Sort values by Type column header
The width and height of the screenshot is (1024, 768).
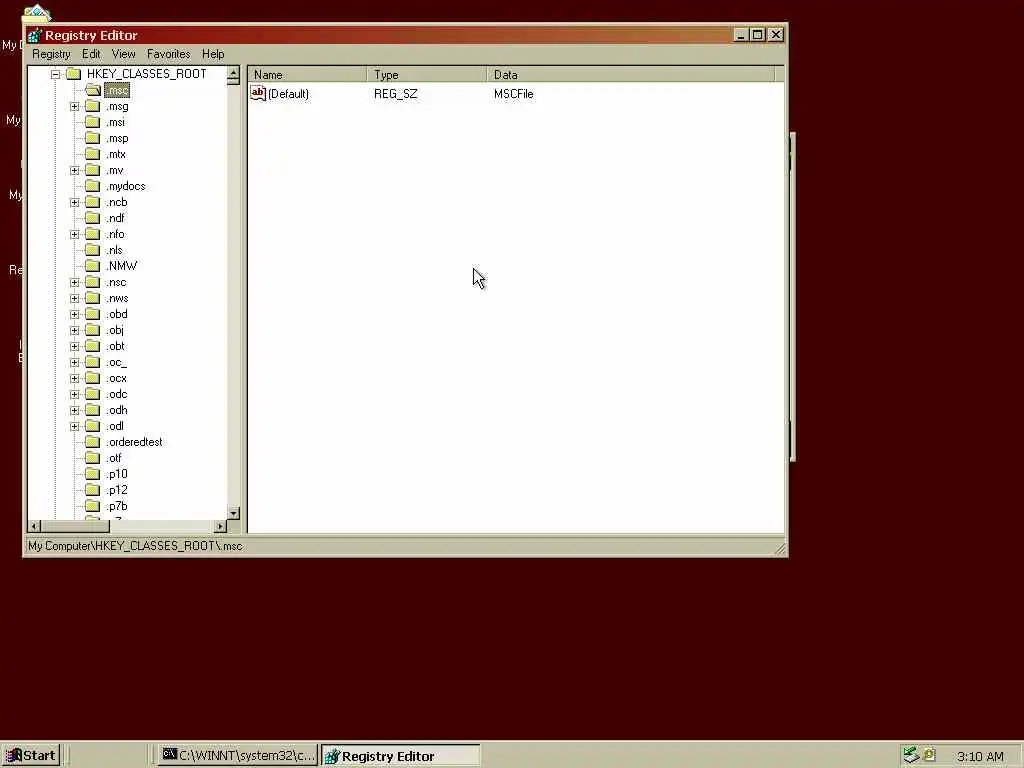(x=427, y=74)
